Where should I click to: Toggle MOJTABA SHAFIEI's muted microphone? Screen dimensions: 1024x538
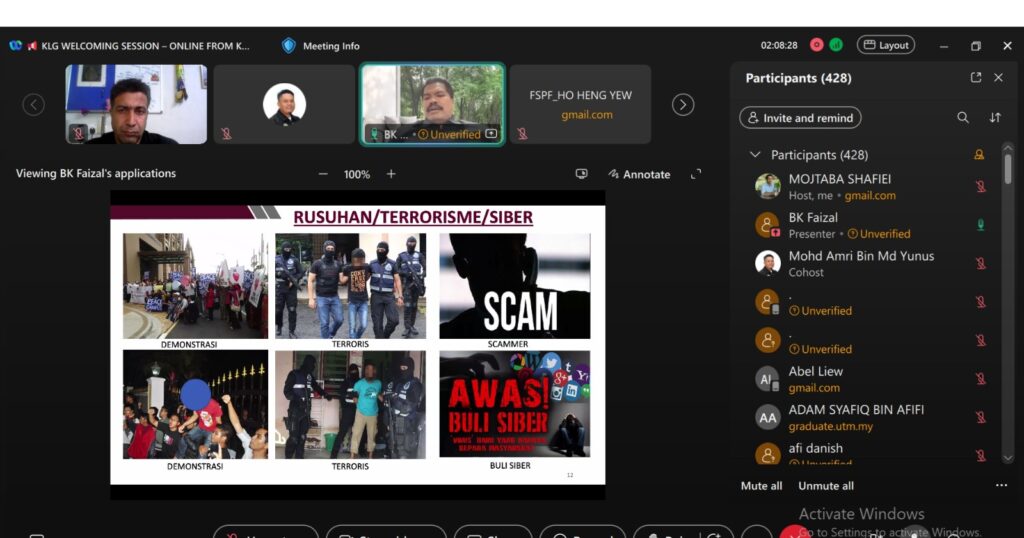click(x=980, y=187)
